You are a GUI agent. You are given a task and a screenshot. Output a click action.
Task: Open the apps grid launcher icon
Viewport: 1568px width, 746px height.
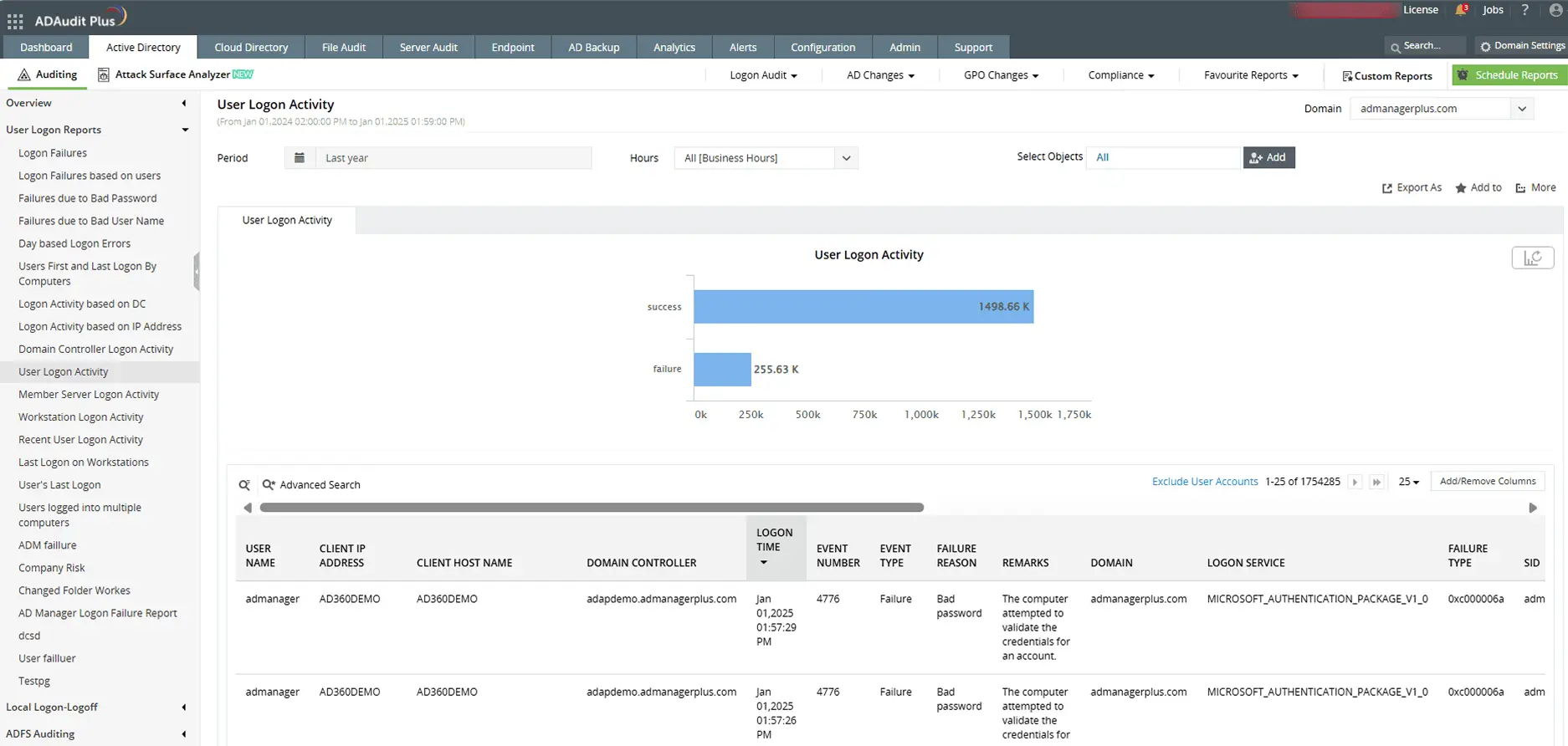(15, 20)
